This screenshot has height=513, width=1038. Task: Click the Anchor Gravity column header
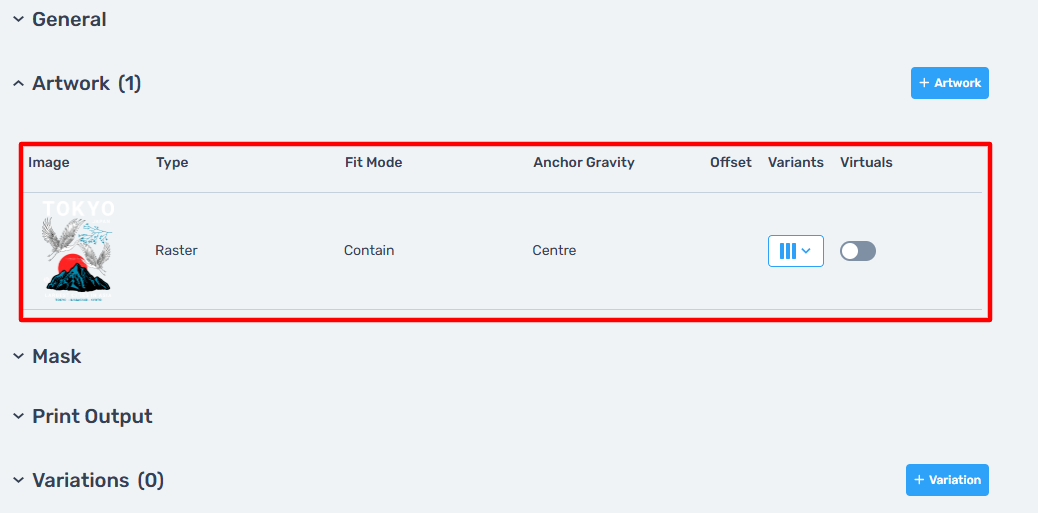coord(583,162)
